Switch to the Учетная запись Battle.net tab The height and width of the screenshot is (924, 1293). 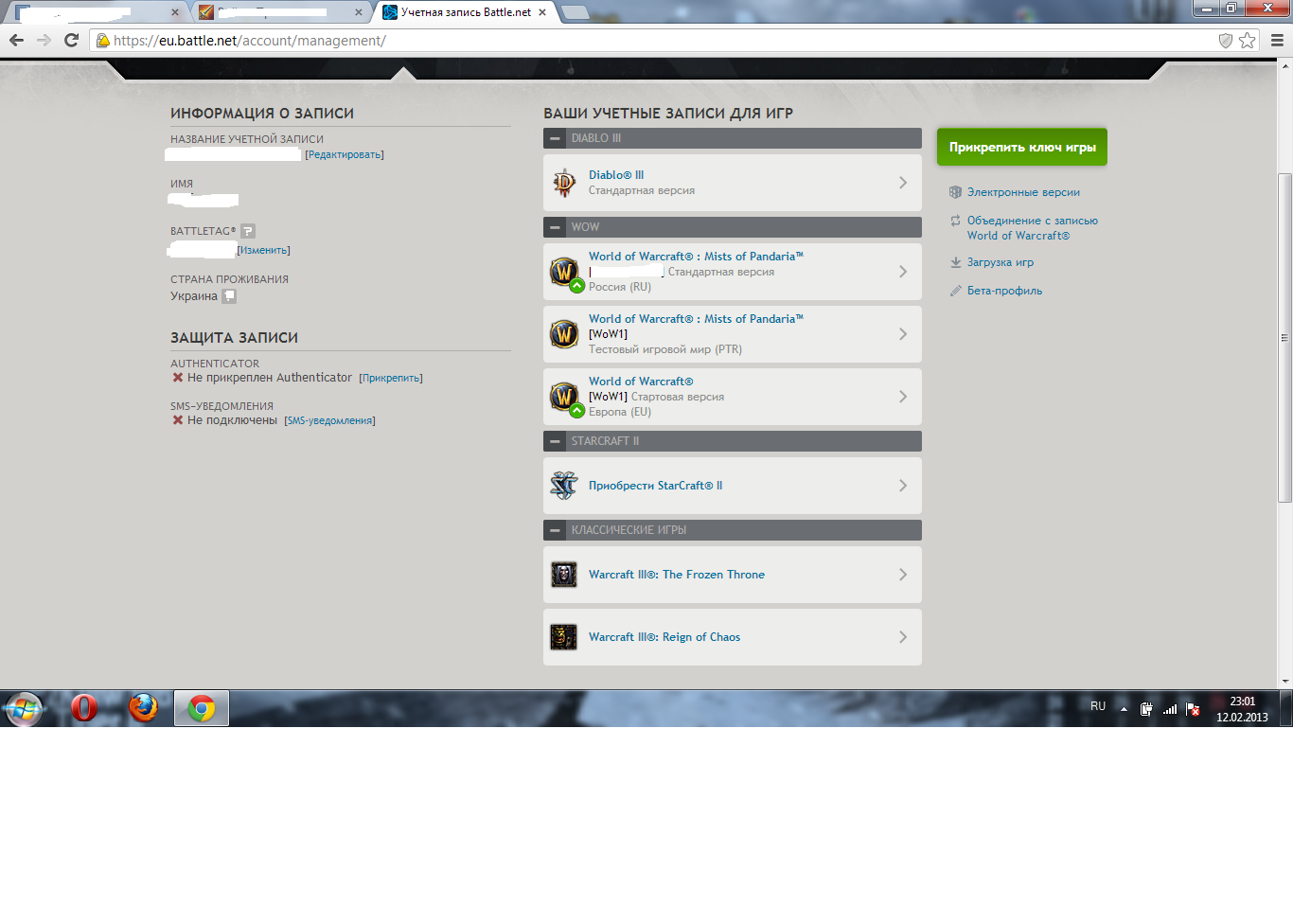coord(465,12)
